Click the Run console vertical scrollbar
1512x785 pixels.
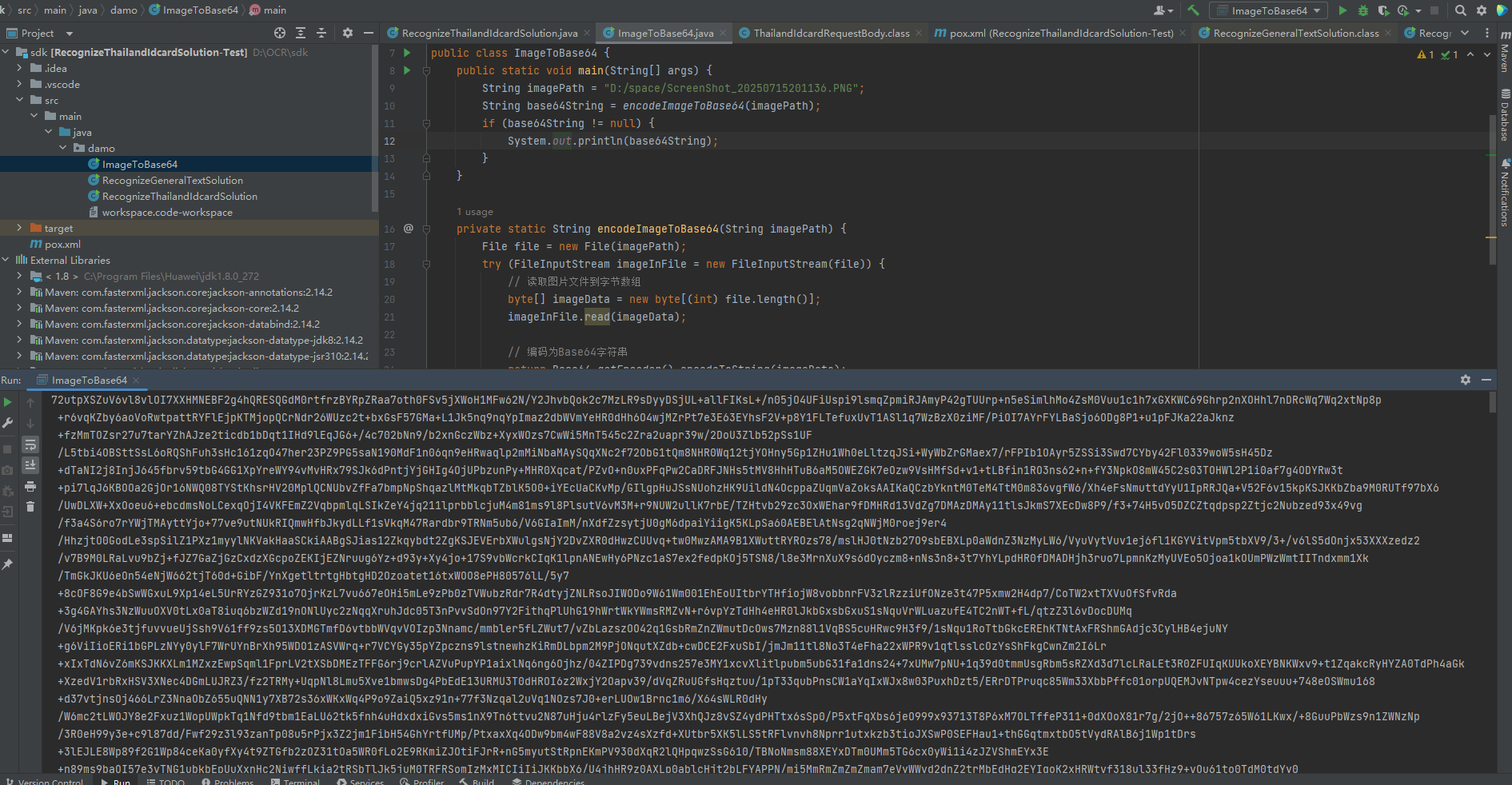coord(1492,404)
